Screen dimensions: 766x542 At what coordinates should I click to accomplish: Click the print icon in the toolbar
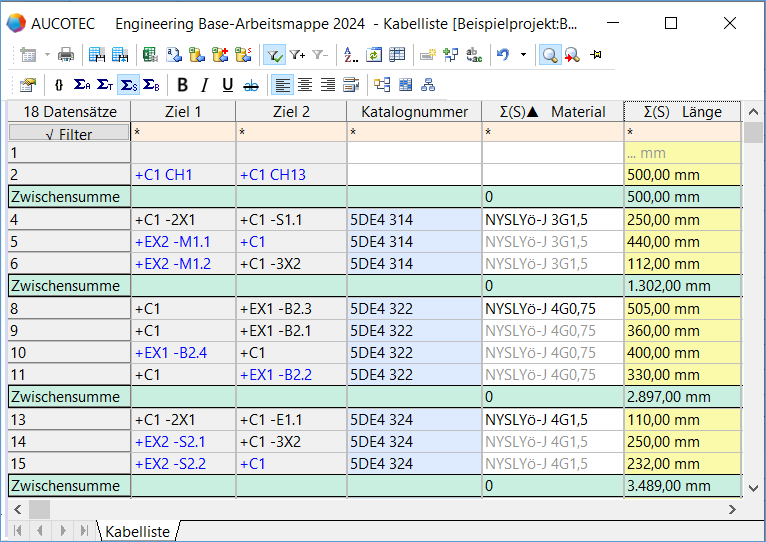coord(65,55)
